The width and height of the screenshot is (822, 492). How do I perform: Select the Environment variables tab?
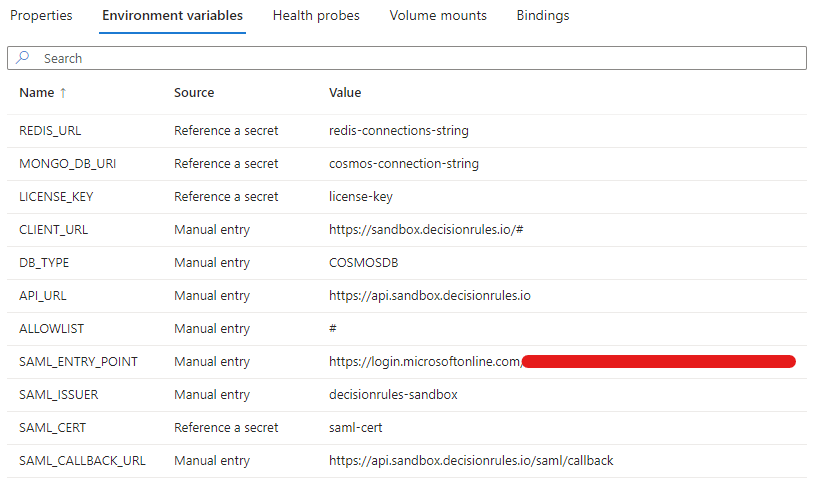pos(173,16)
